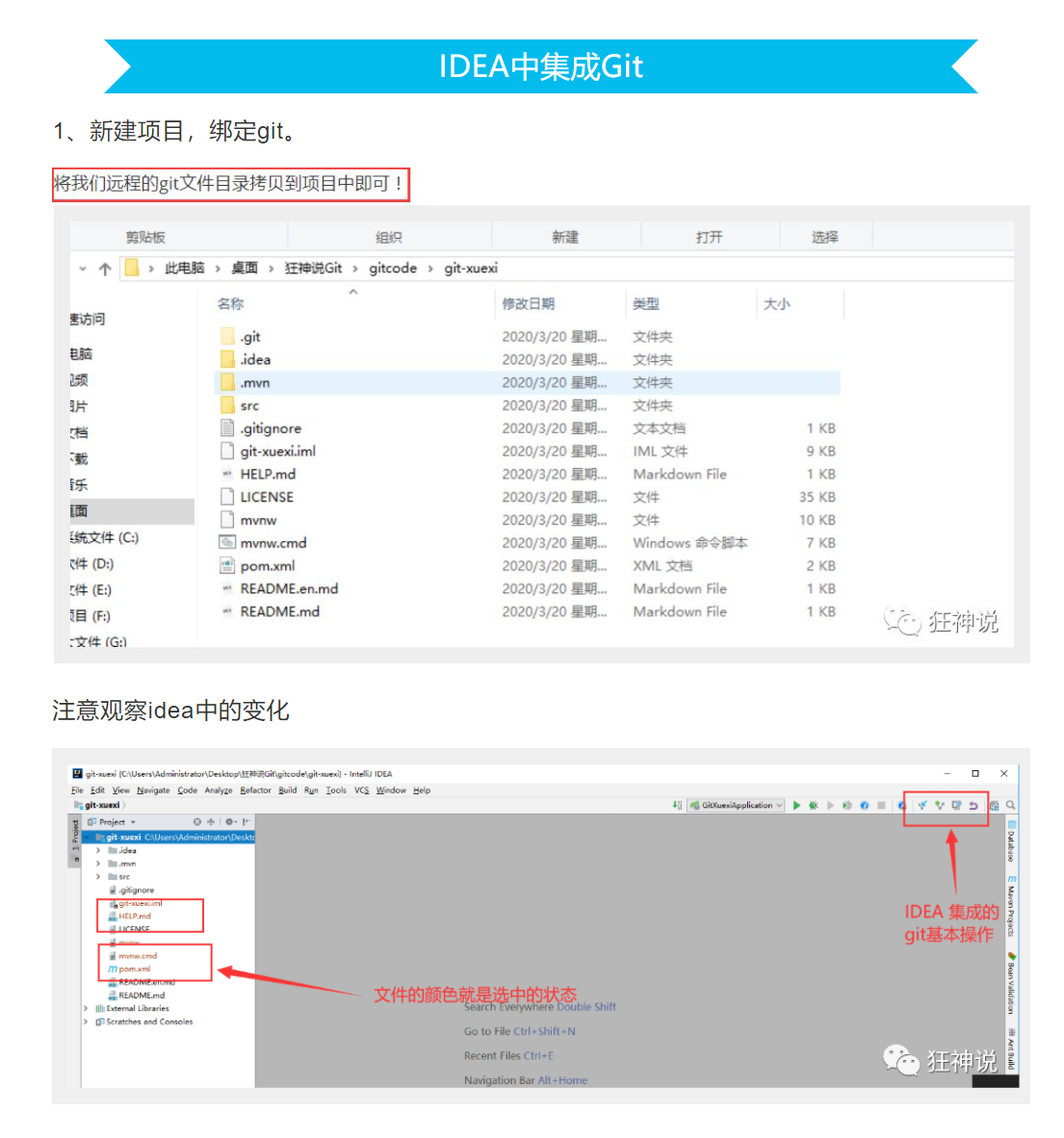The image size is (1064, 1138).
Task: Select HELP.md in IDEA project tree
Action: (135, 916)
